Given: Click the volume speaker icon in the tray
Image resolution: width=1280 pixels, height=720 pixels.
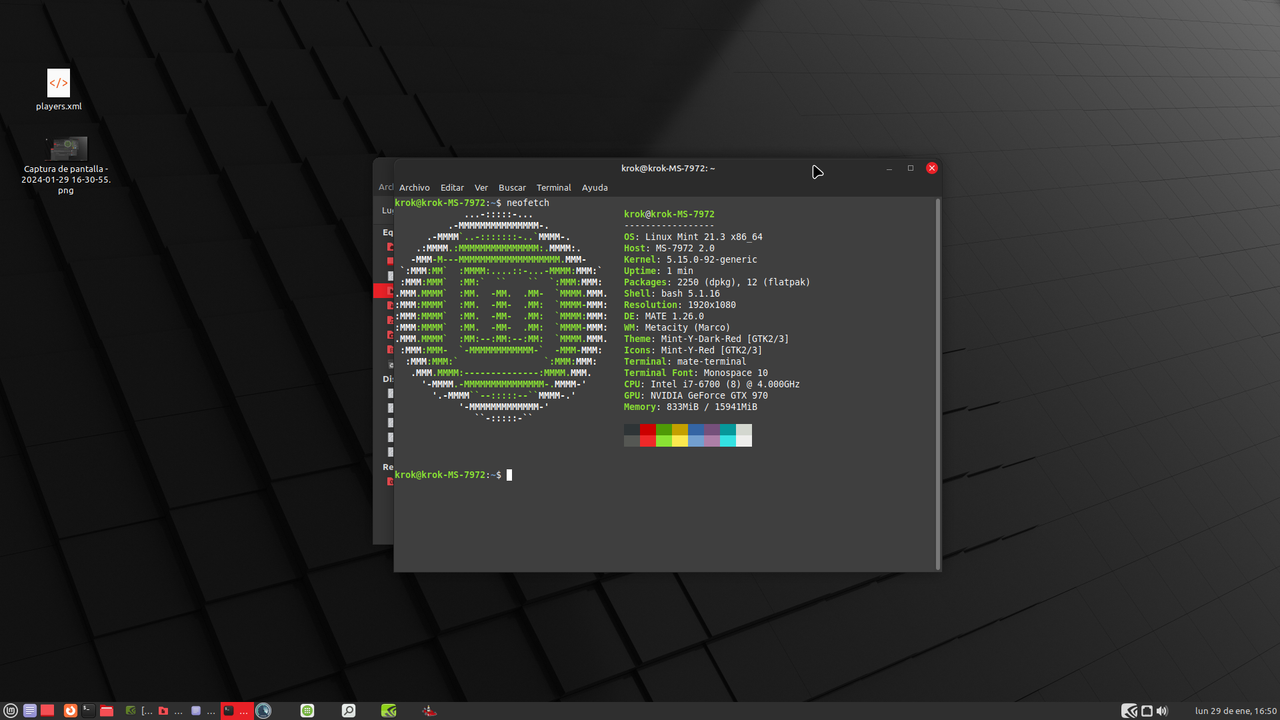Looking at the screenshot, I should 1162,711.
